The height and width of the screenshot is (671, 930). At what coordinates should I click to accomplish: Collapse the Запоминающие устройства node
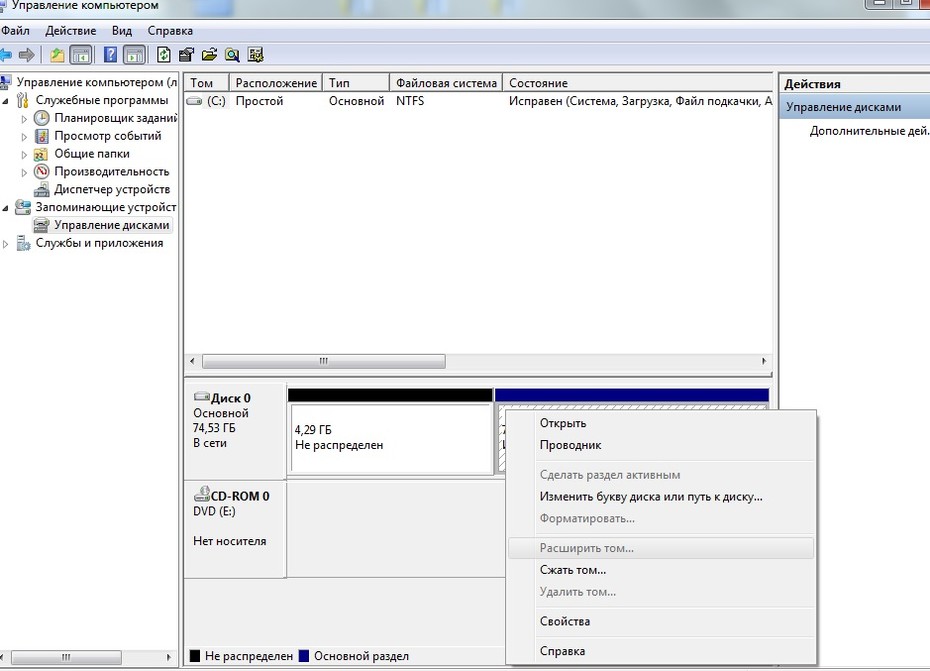(x=5, y=208)
